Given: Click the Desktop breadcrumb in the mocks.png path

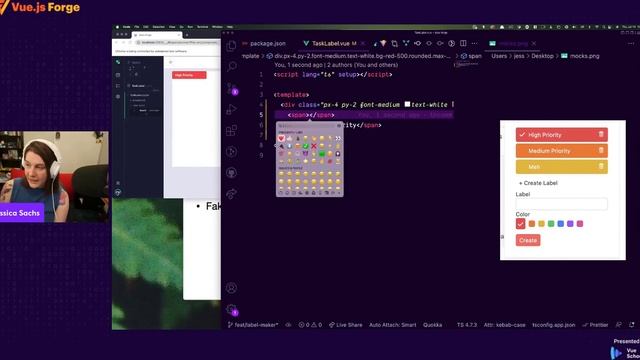Looking at the screenshot, I should 542,56.
